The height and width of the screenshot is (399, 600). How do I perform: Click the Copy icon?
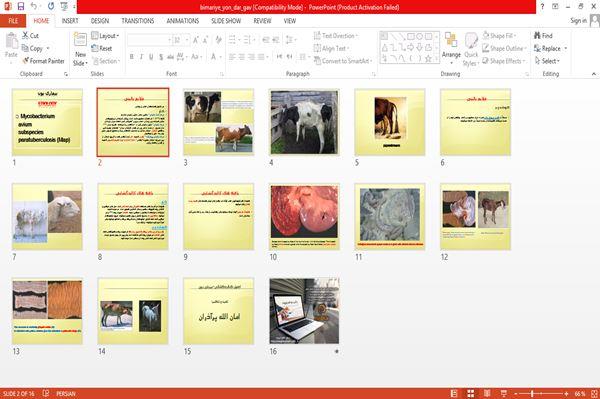pos(25,48)
